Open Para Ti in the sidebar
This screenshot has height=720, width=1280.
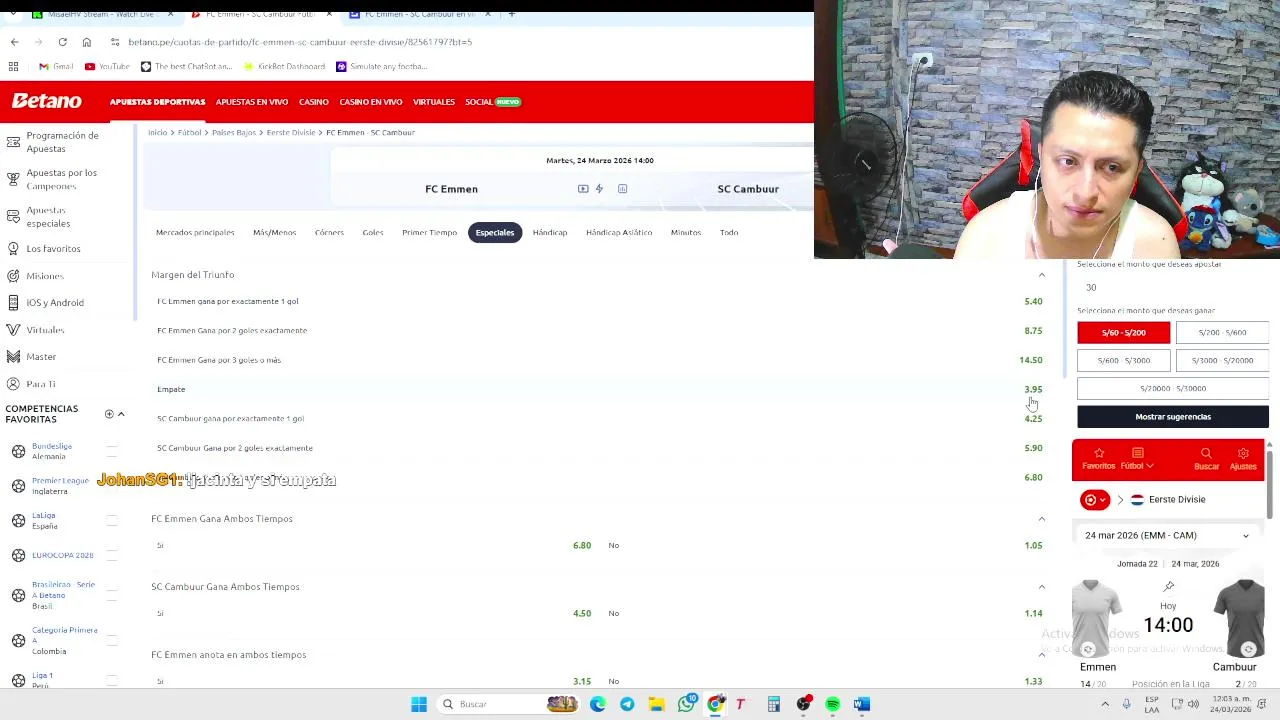click(x=41, y=383)
